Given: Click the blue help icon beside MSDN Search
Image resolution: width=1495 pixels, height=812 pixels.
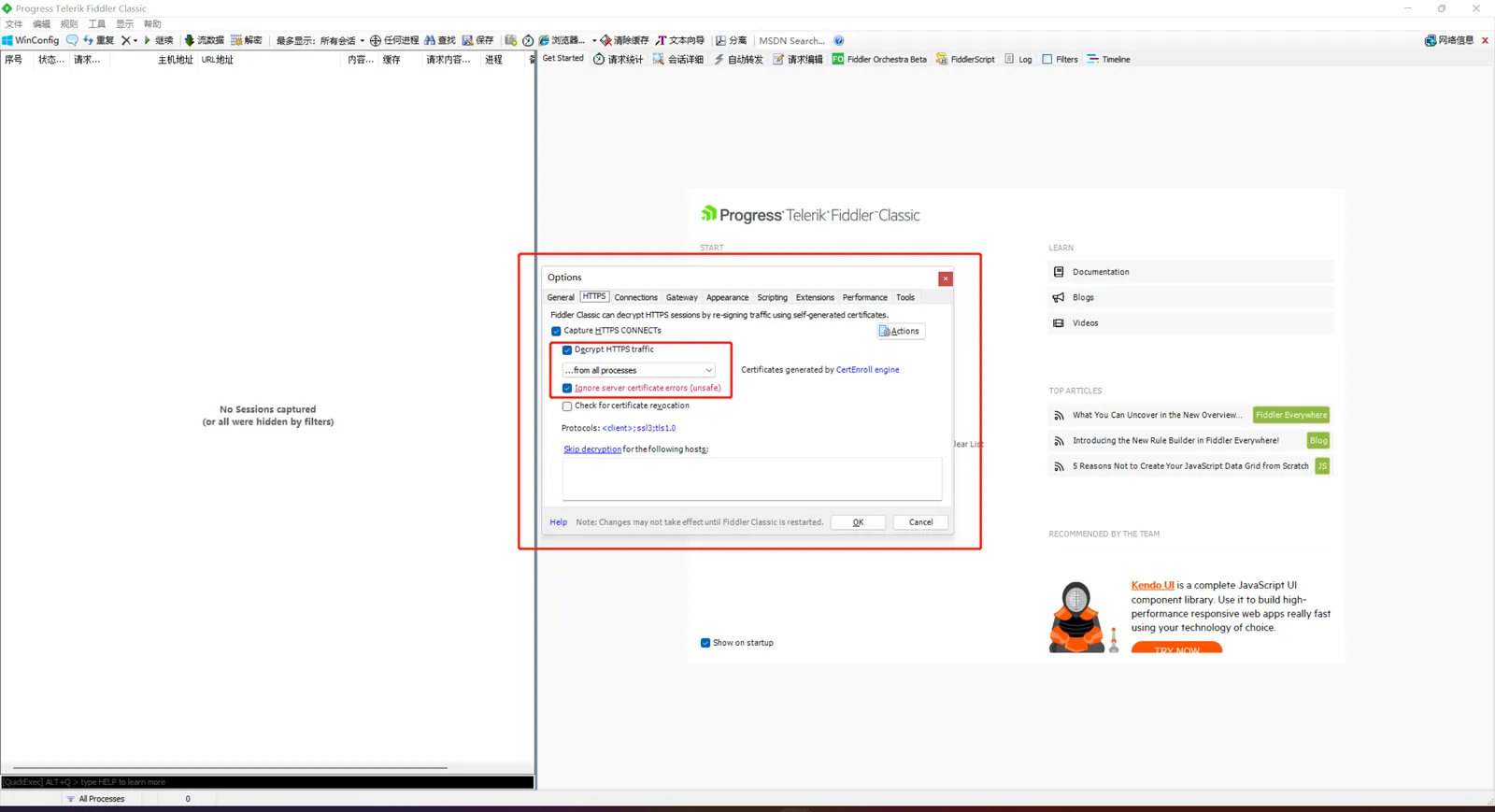Looking at the screenshot, I should tap(839, 40).
